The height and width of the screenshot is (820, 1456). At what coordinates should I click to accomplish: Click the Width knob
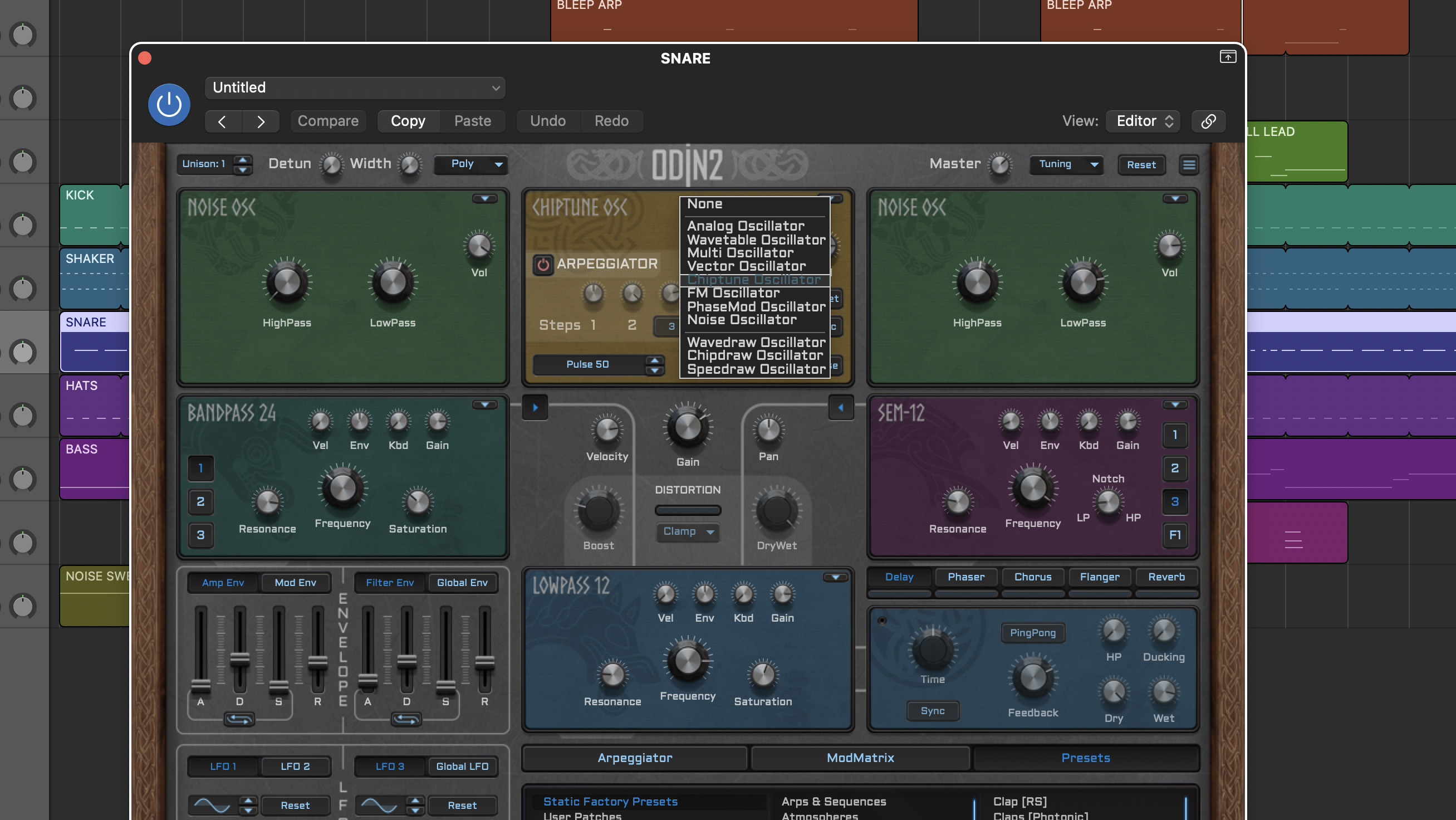pyautogui.click(x=410, y=164)
